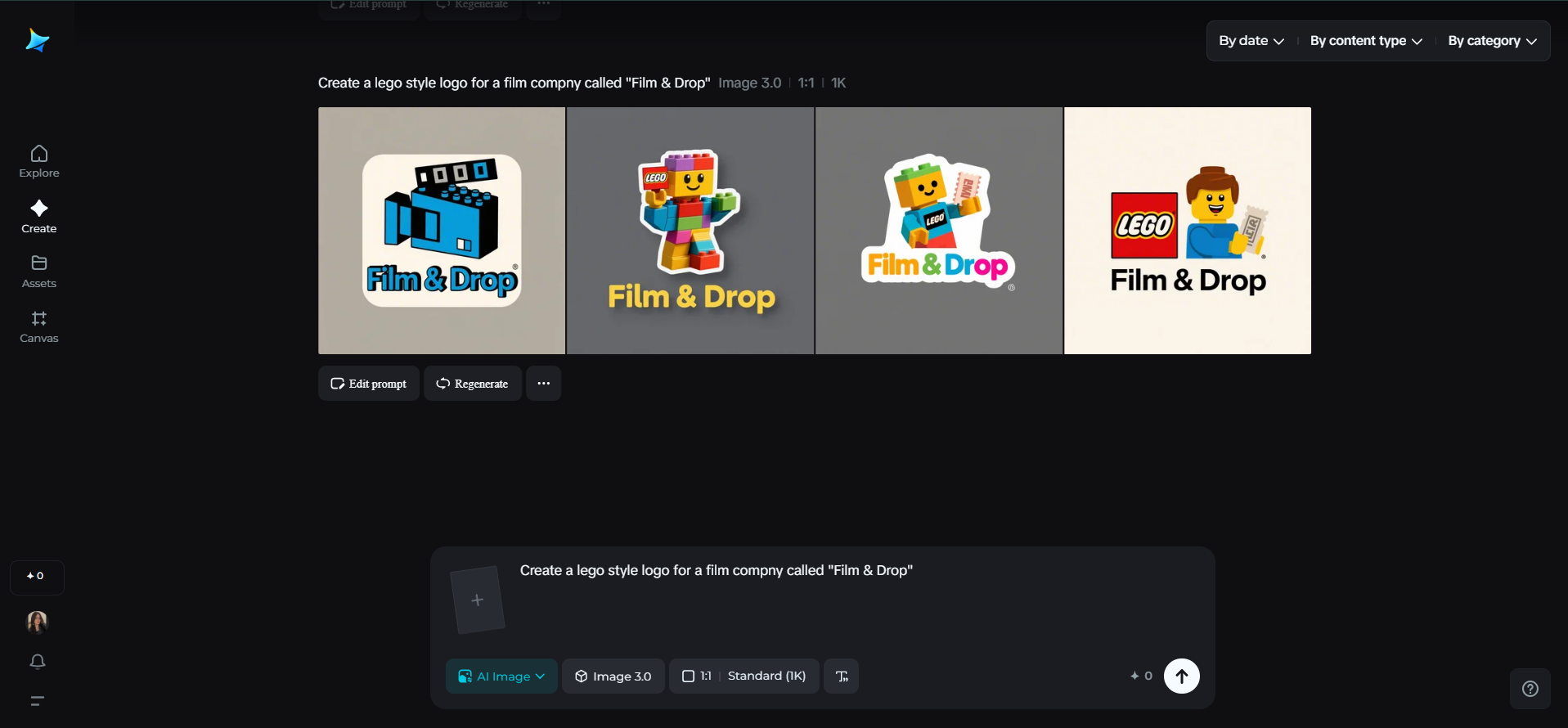Regenerate the Film & Drop images
The width and height of the screenshot is (1568, 728).
click(473, 383)
